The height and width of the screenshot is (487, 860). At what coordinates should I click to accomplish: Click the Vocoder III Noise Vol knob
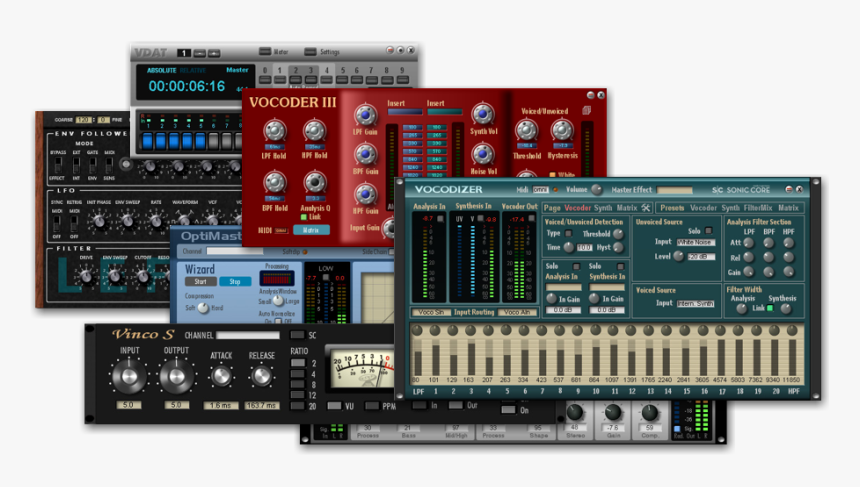[x=483, y=155]
